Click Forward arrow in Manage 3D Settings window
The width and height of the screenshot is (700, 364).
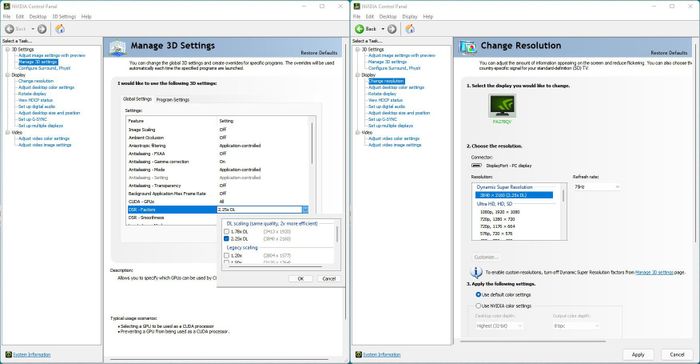point(42,29)
